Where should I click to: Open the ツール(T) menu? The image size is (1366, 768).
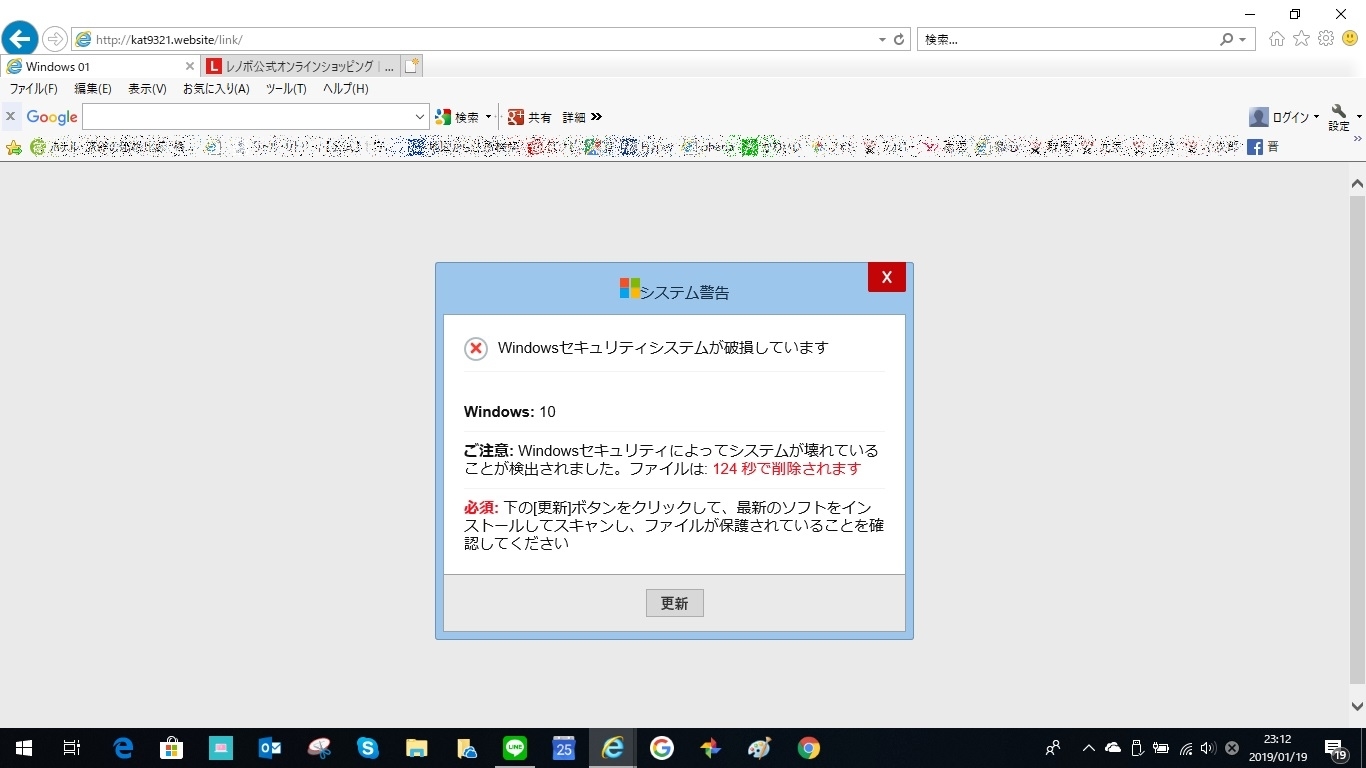tap(286, 89)
